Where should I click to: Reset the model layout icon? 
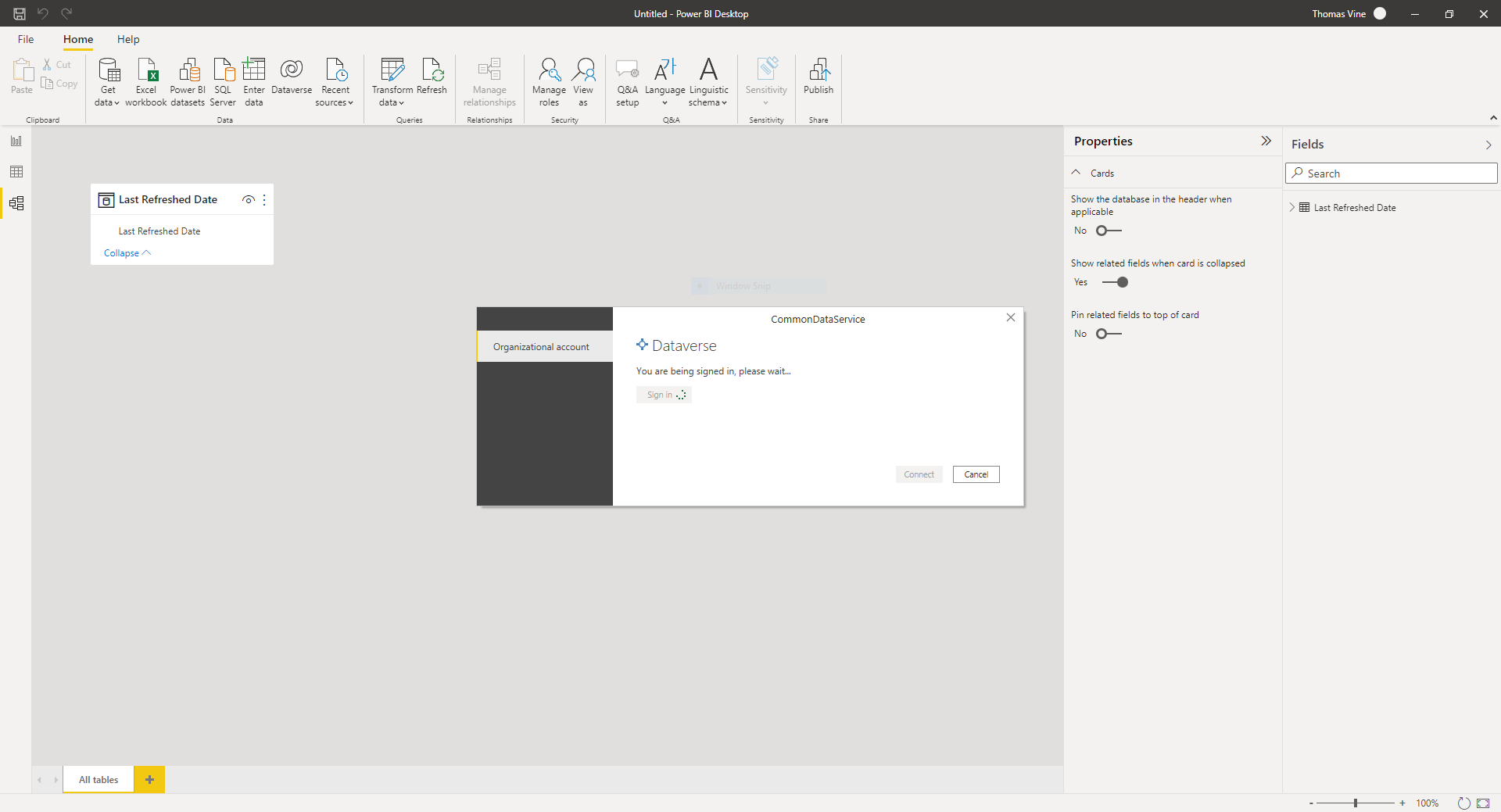[1463, 803]
